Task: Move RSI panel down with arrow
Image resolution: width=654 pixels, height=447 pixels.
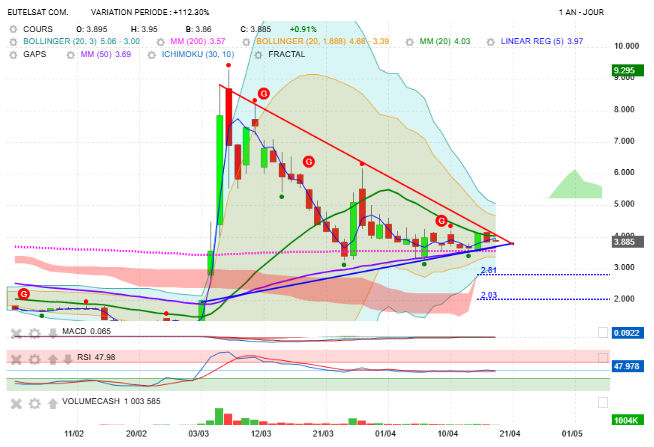Action: (x=68, y=359)
